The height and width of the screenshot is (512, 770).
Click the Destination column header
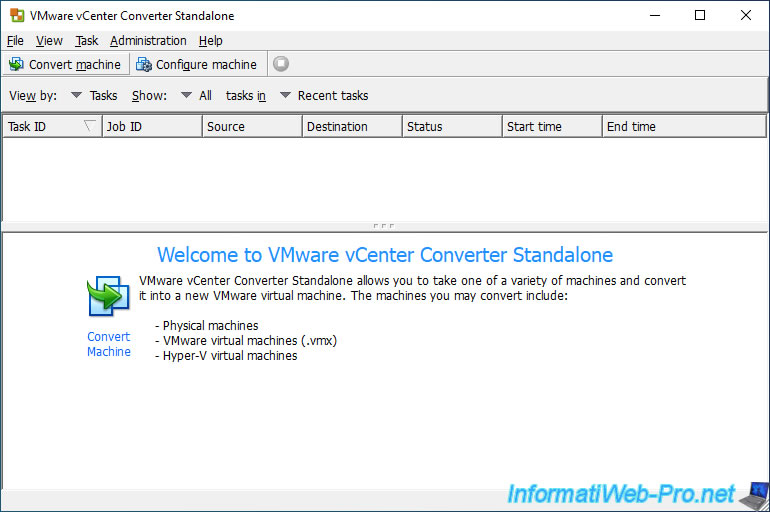coord(352,127)
